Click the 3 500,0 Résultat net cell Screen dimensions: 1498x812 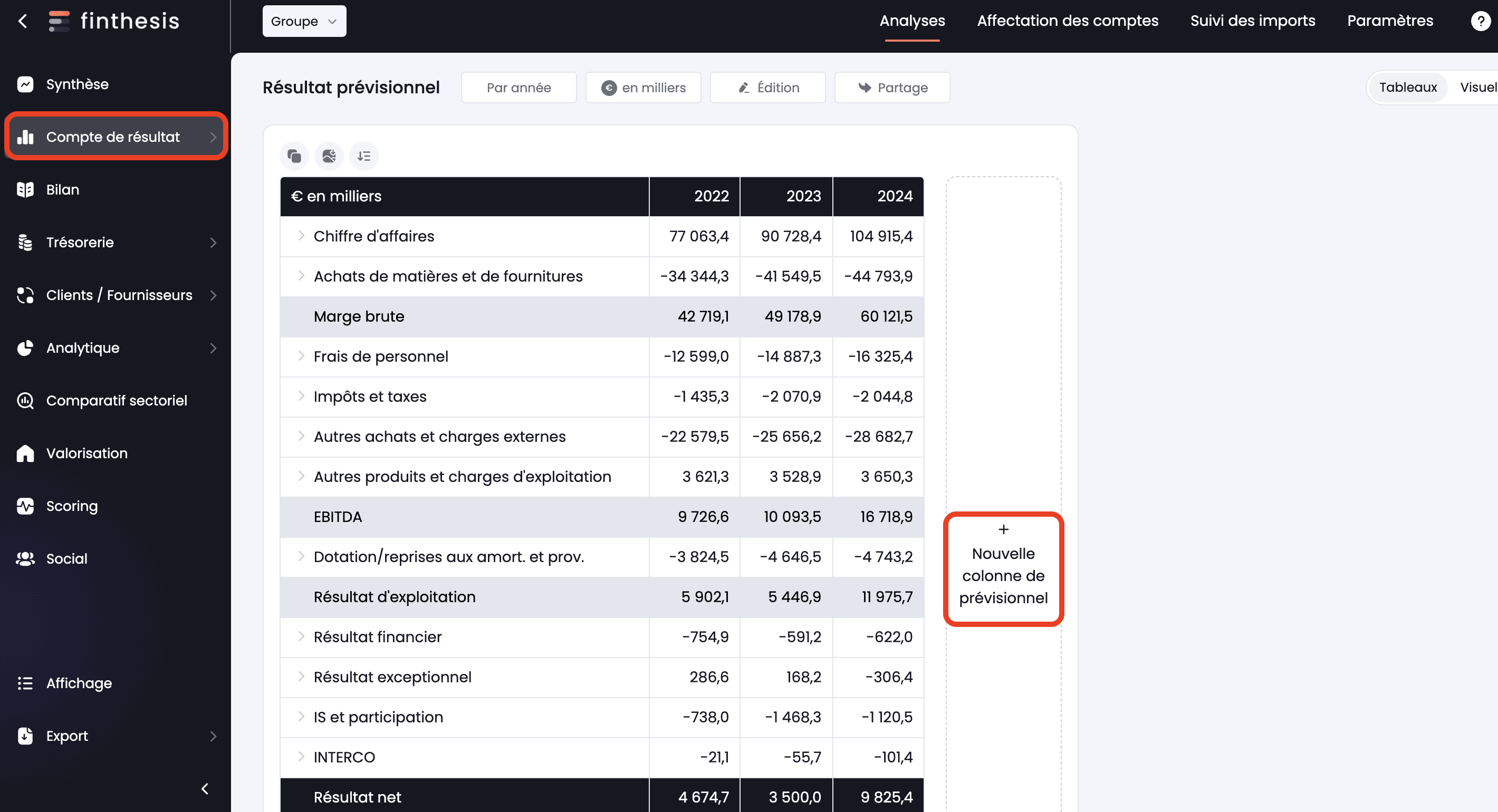[786, 796]
